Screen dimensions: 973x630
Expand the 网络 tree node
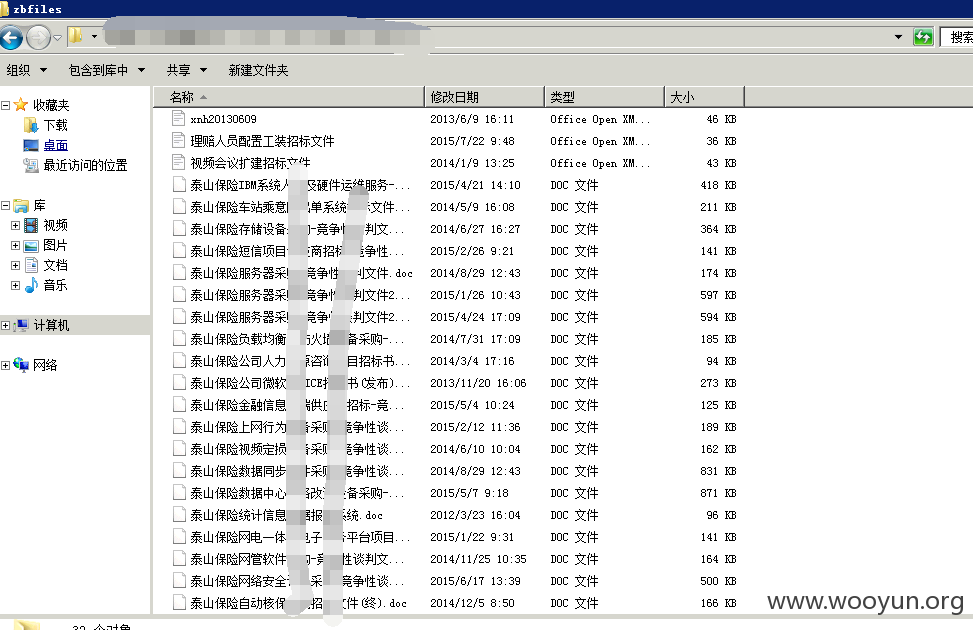(6, 365)
